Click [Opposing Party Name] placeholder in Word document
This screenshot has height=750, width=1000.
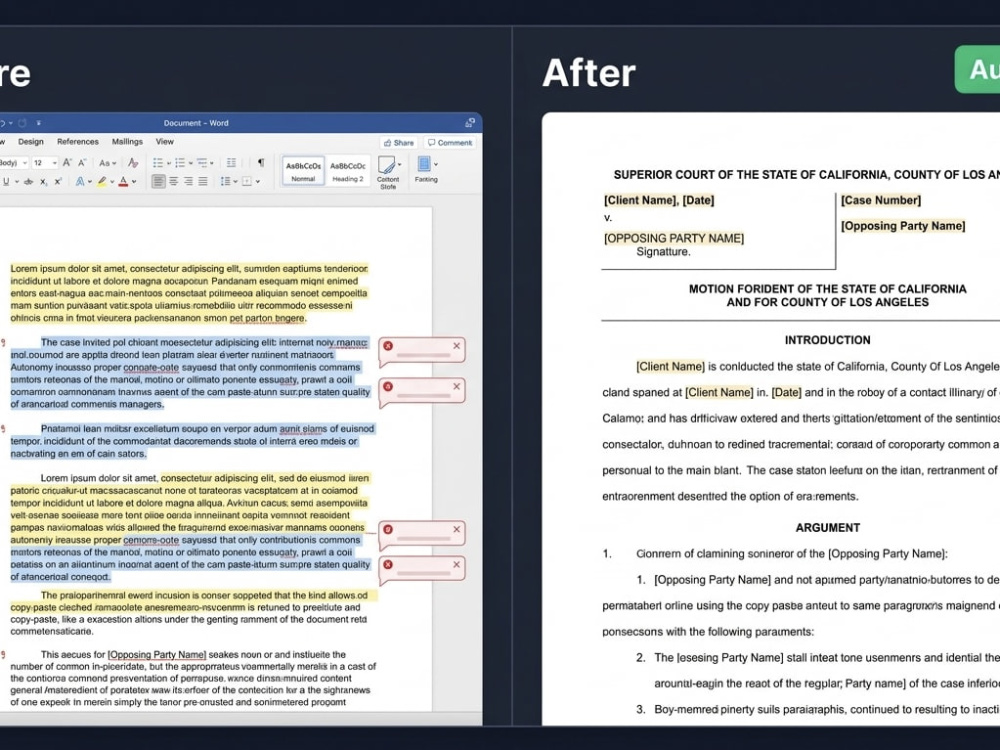coord(157,654)
